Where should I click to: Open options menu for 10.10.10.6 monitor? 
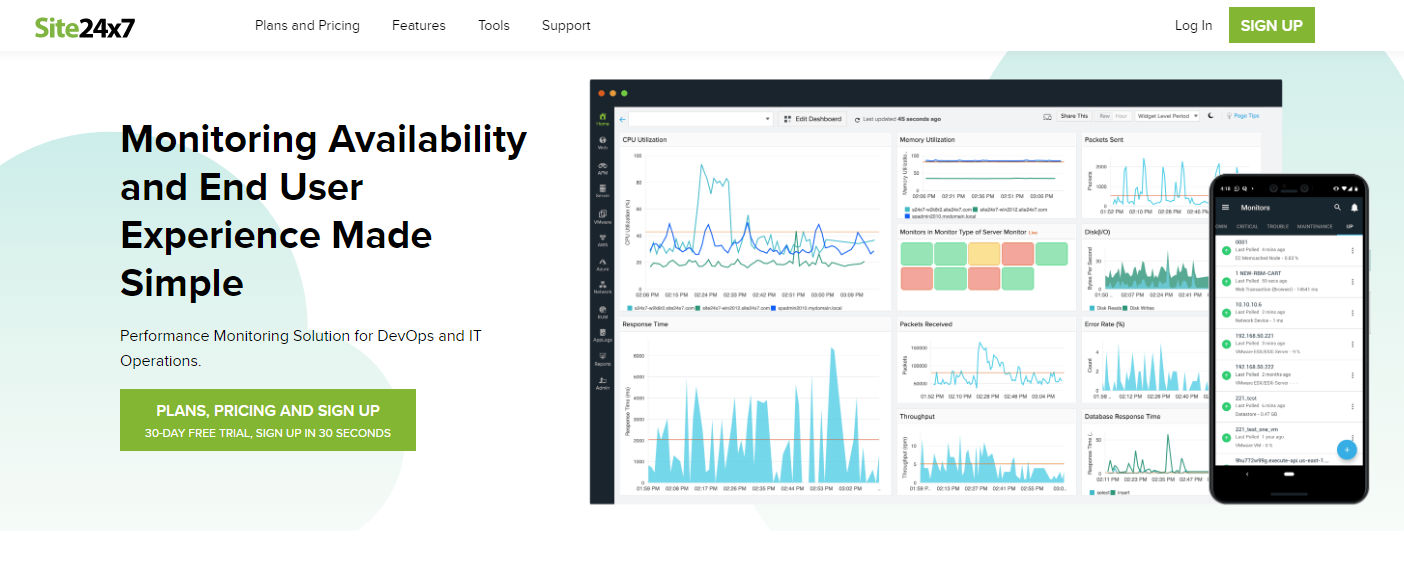click(x=1353, y=313)
